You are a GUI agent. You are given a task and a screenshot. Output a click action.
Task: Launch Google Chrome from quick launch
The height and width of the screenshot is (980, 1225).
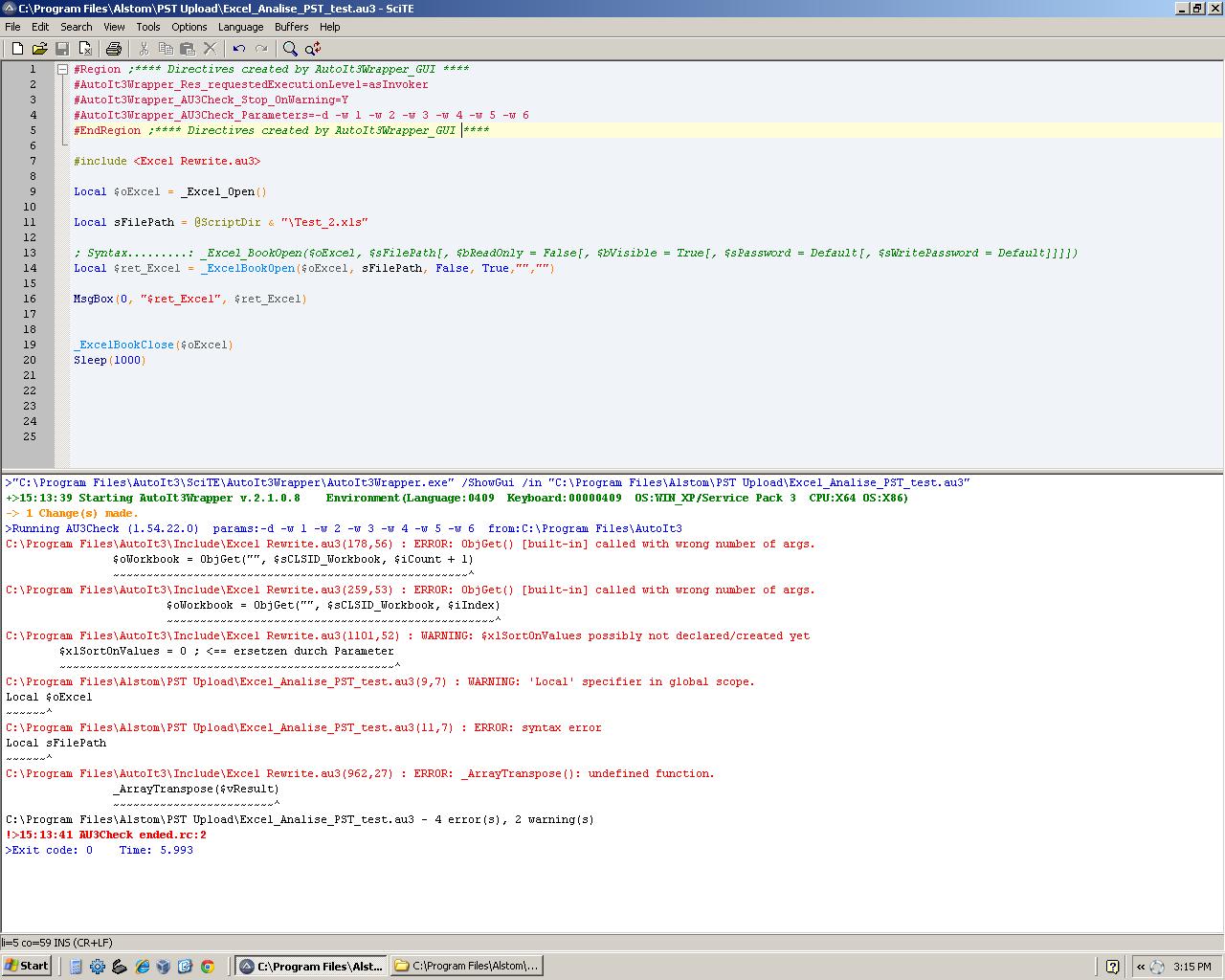point(208,967)
